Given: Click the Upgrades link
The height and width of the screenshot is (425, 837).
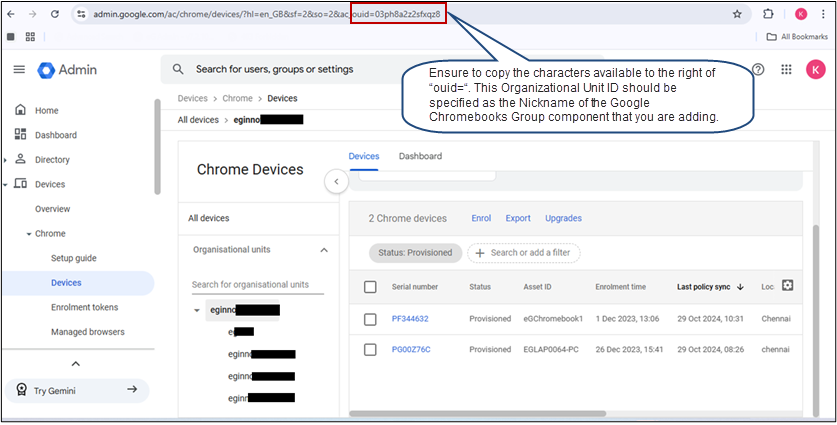Looking at the screenshot, I should [x=563, y=218].
